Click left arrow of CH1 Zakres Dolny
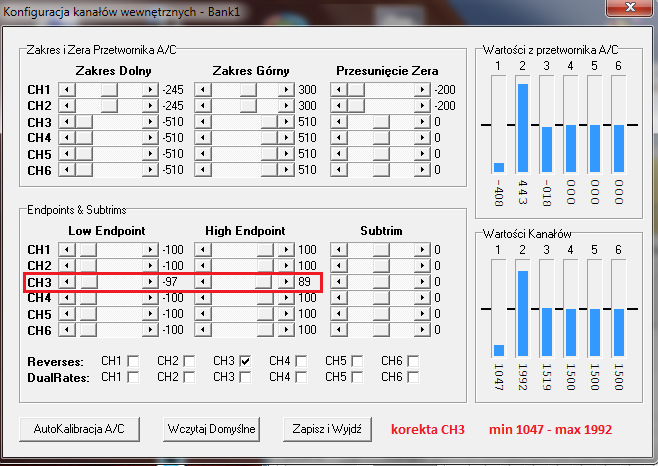 [67, 90]
